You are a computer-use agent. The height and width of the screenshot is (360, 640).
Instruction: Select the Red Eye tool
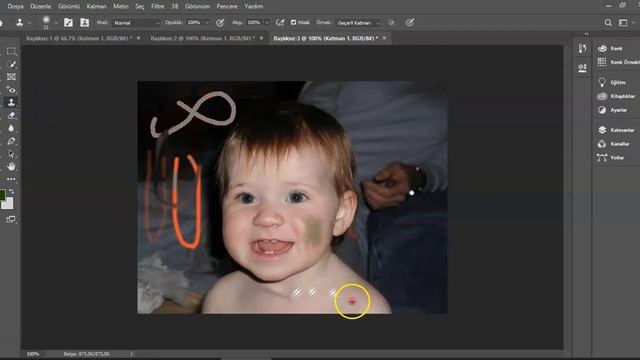(11, 90)
